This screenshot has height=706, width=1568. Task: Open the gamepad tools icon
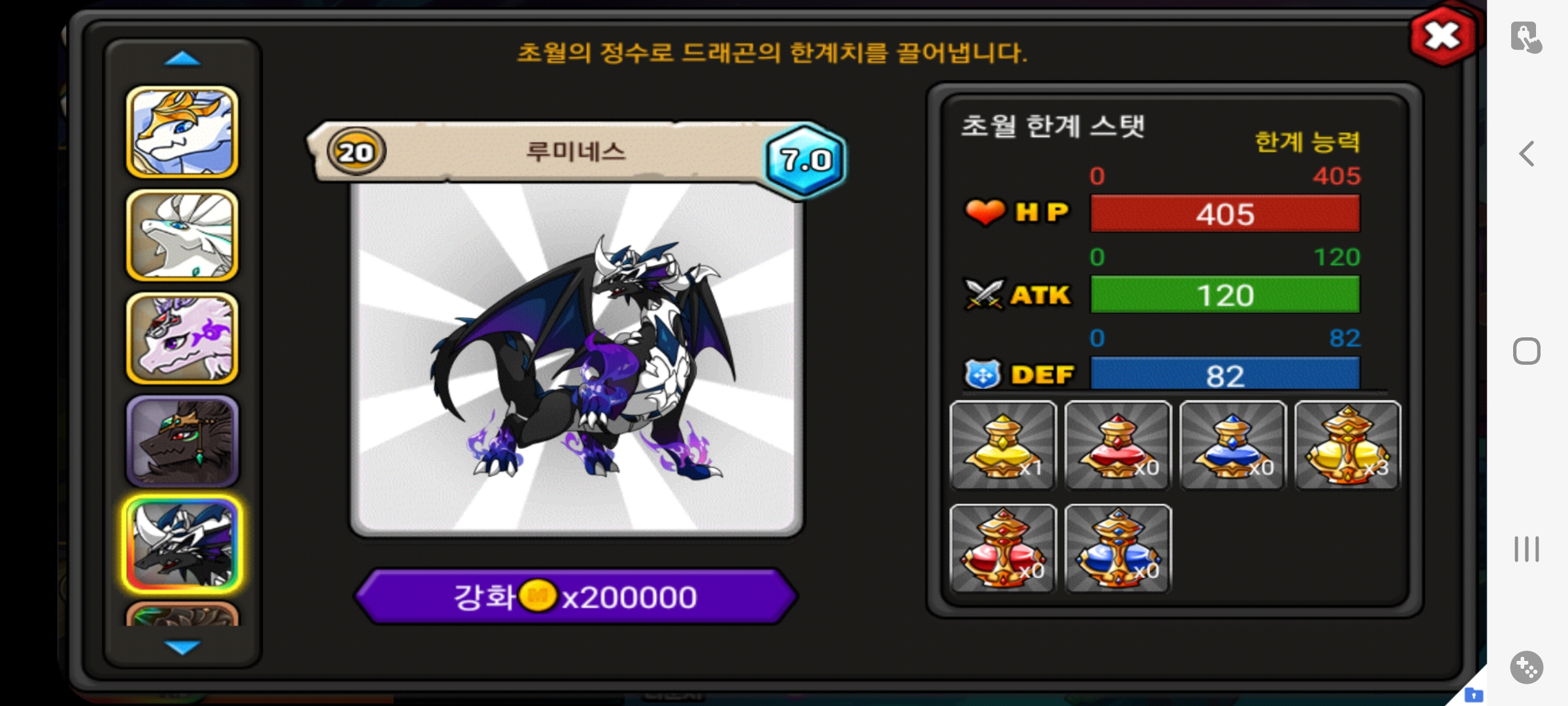point(1527,667)
